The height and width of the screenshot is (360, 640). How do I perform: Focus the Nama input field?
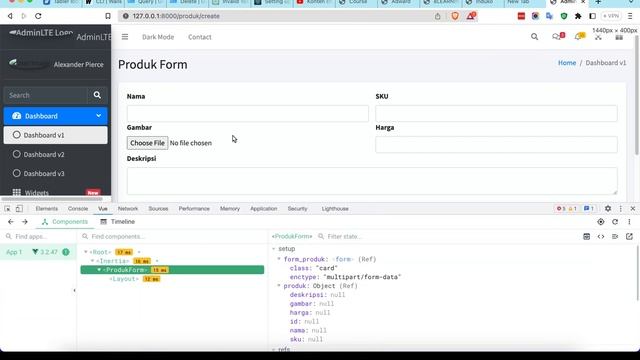click(248, 113)
